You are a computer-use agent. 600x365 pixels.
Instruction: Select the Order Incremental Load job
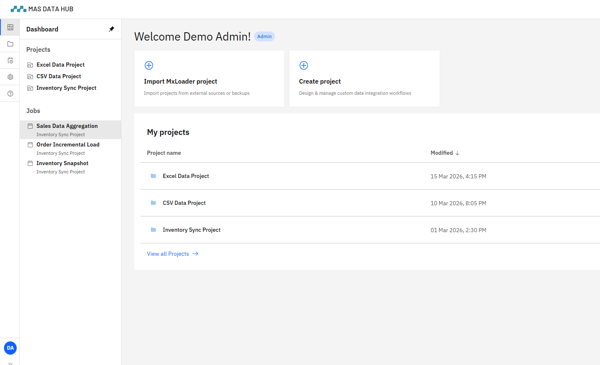tap(71, 148)
